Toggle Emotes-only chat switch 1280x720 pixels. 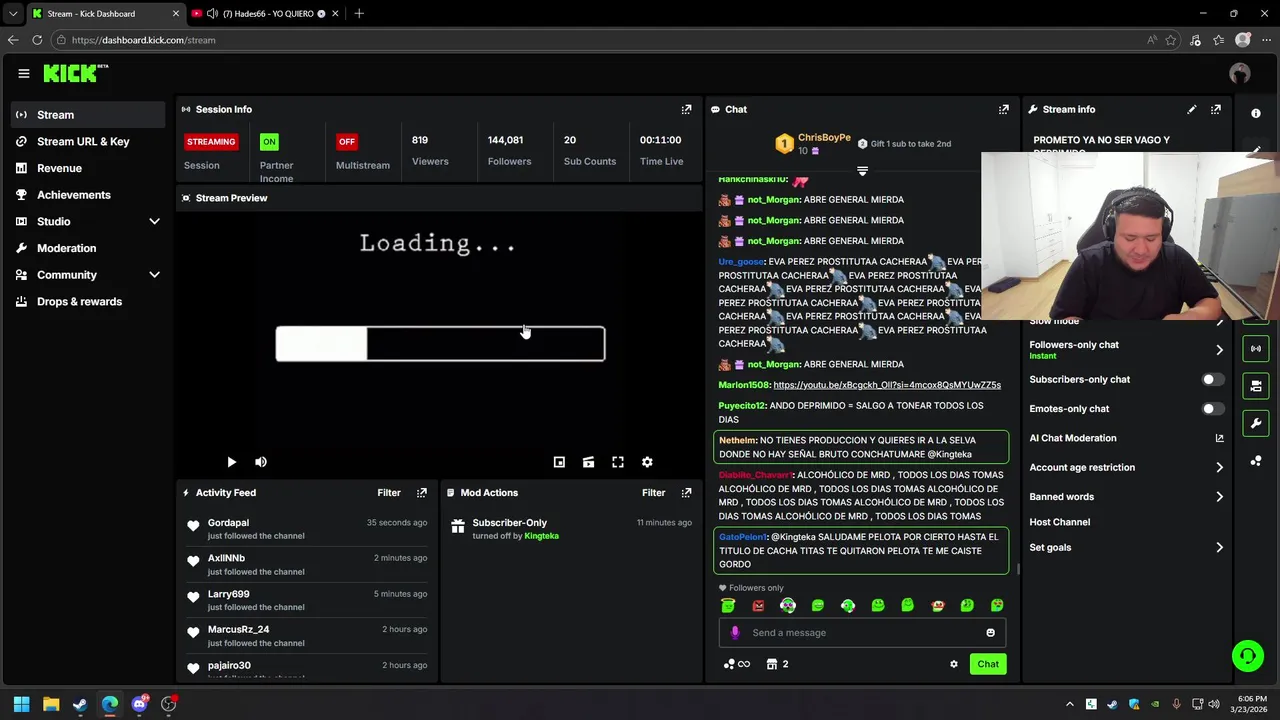tap(1211, 409)
